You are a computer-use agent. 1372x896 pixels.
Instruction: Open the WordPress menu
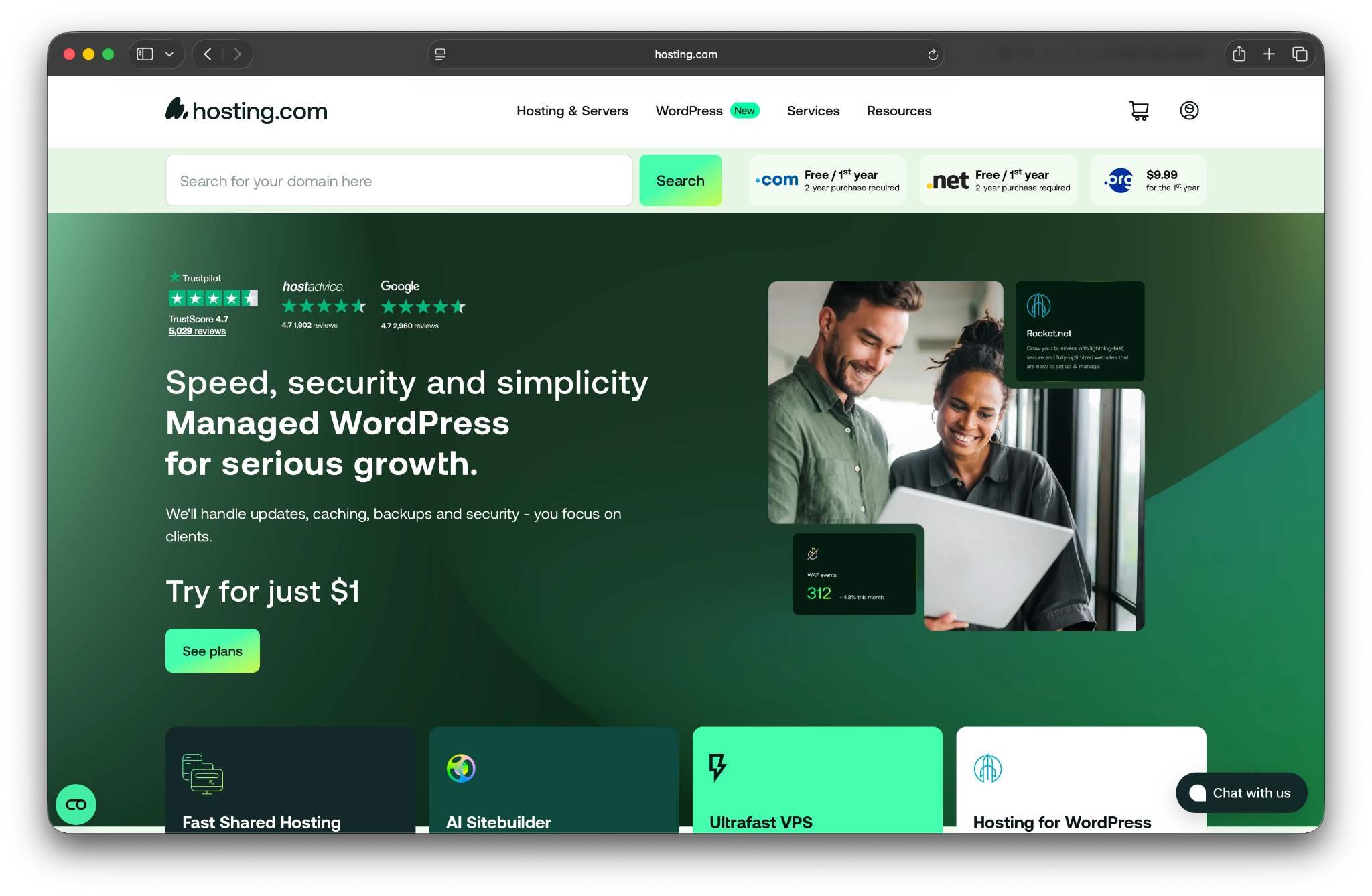tap(689, 111)
